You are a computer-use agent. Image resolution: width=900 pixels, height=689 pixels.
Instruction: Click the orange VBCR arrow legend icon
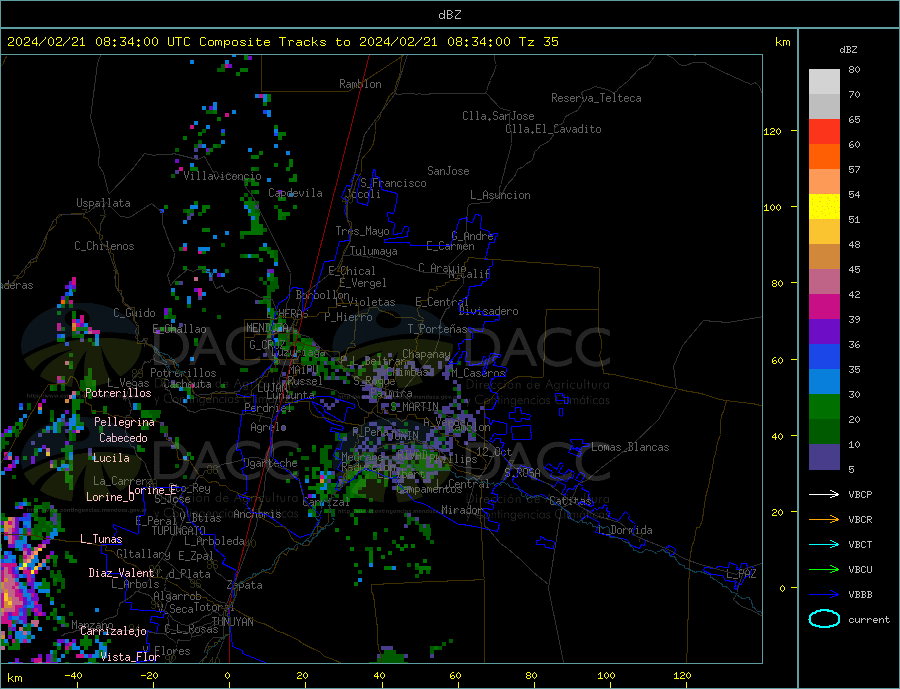825,520
